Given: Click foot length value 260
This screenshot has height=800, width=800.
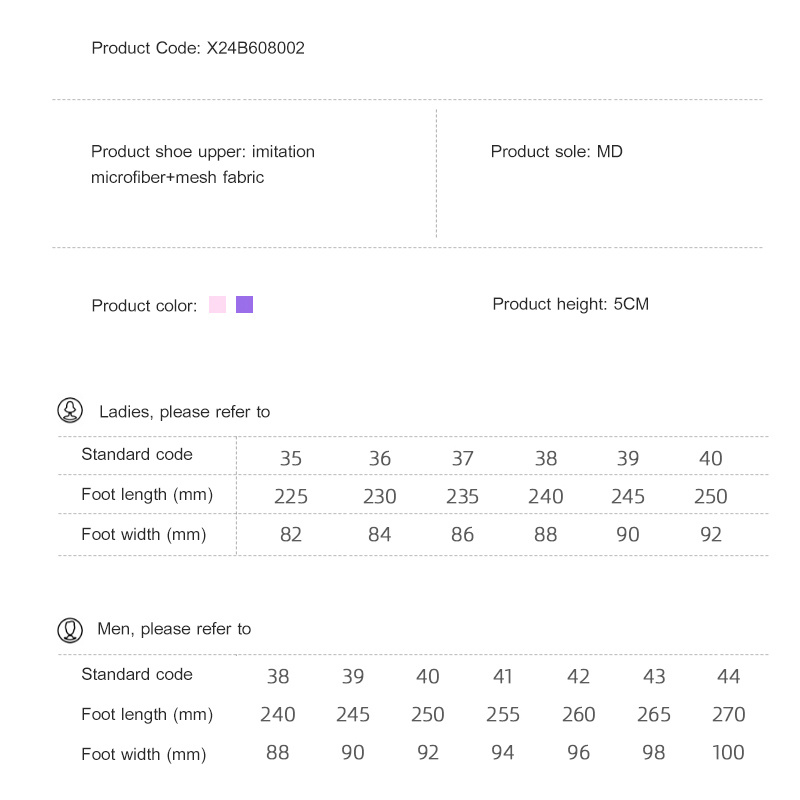Looking at the screenshot, I should 578,715.
